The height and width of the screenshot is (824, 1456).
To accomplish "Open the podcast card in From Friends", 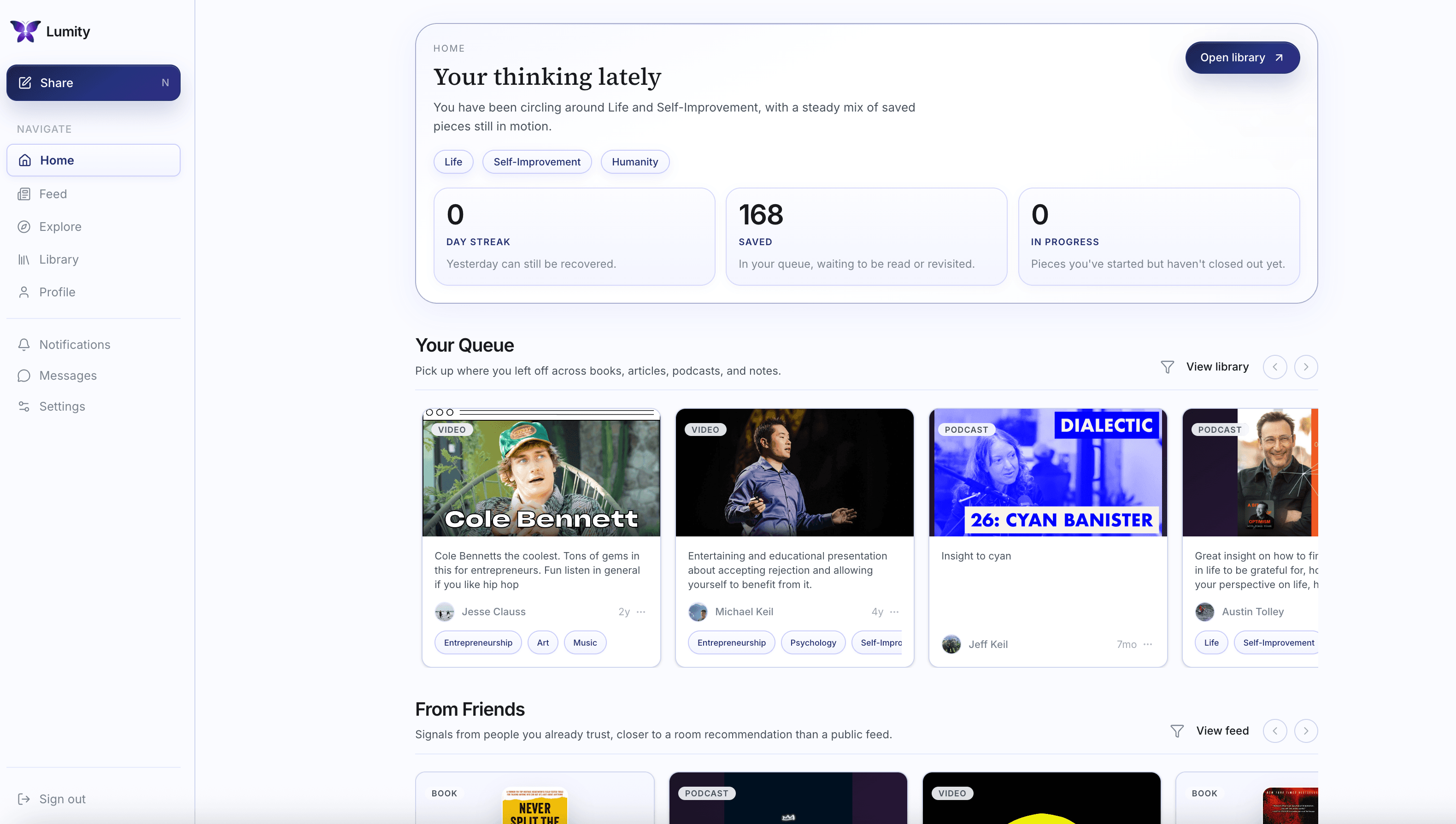I will tap(788, 799).
